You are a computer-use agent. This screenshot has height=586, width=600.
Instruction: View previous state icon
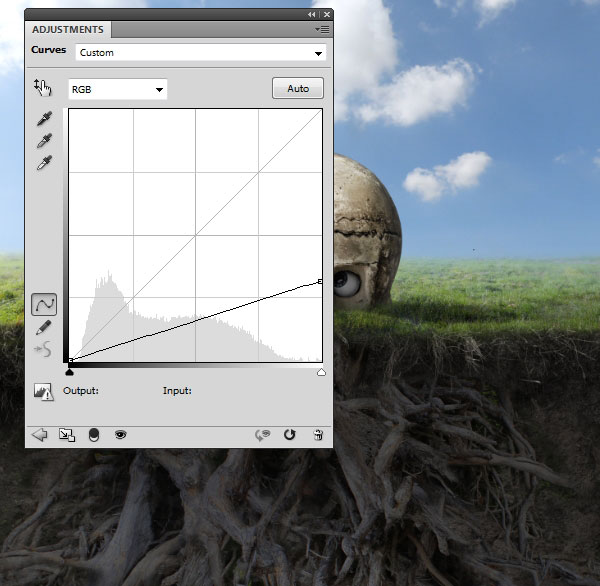click(262, 435)
